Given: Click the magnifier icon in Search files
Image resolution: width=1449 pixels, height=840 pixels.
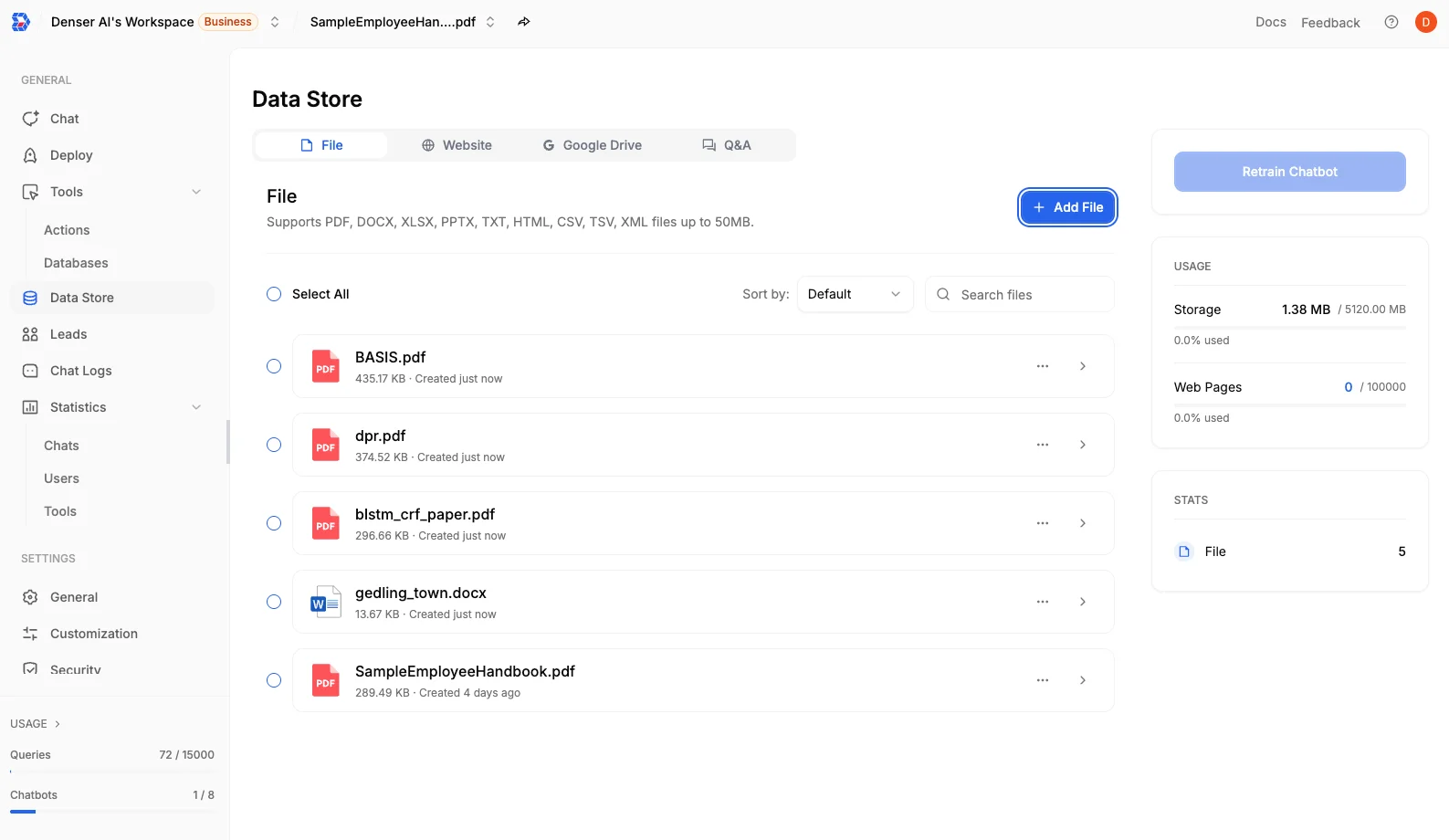Looking at the screenshot, I should pos(943,294).
